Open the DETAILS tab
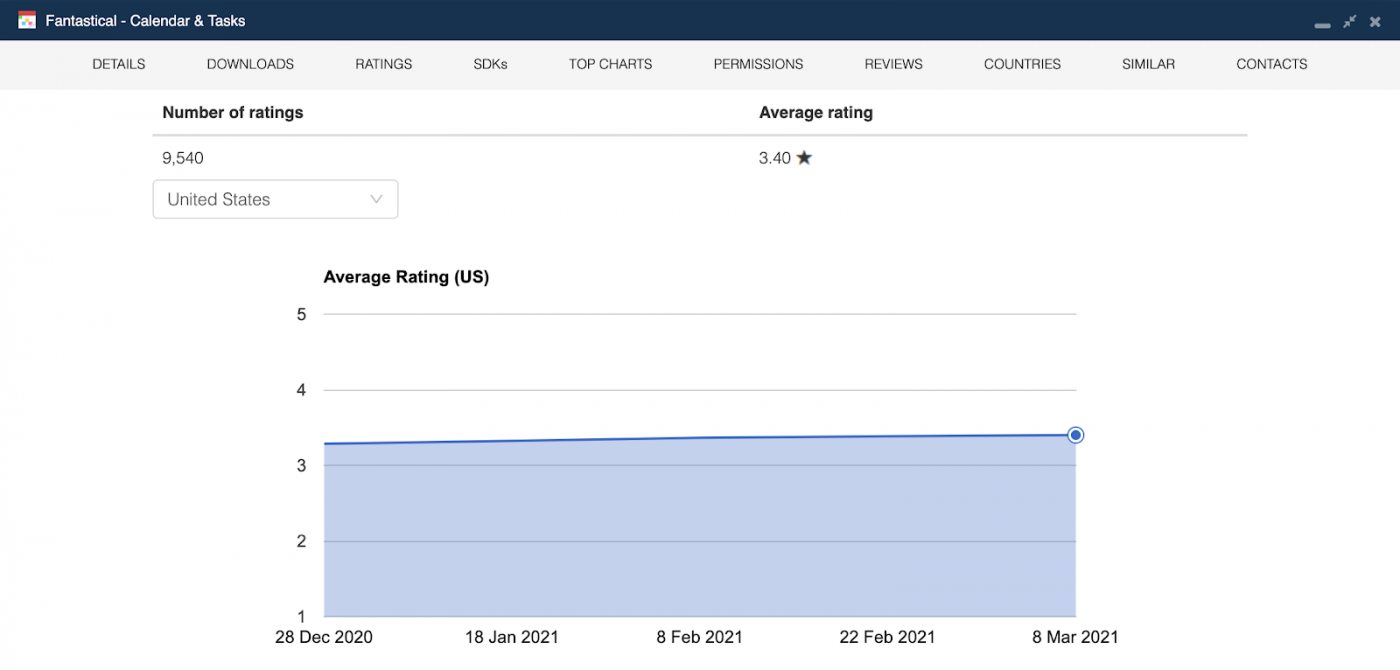The height and width of the screenshot is (670, 1400). pos(119,64)
